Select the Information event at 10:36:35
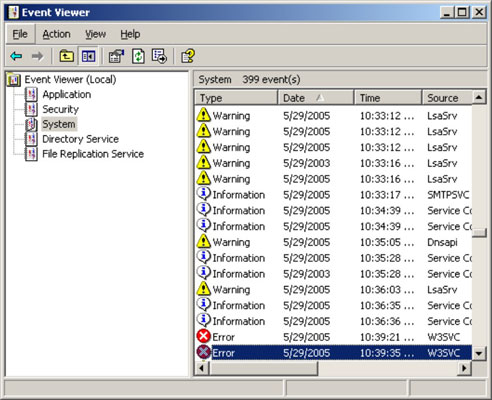This screenshot has width=492, height=400. (x=333, y=305)
